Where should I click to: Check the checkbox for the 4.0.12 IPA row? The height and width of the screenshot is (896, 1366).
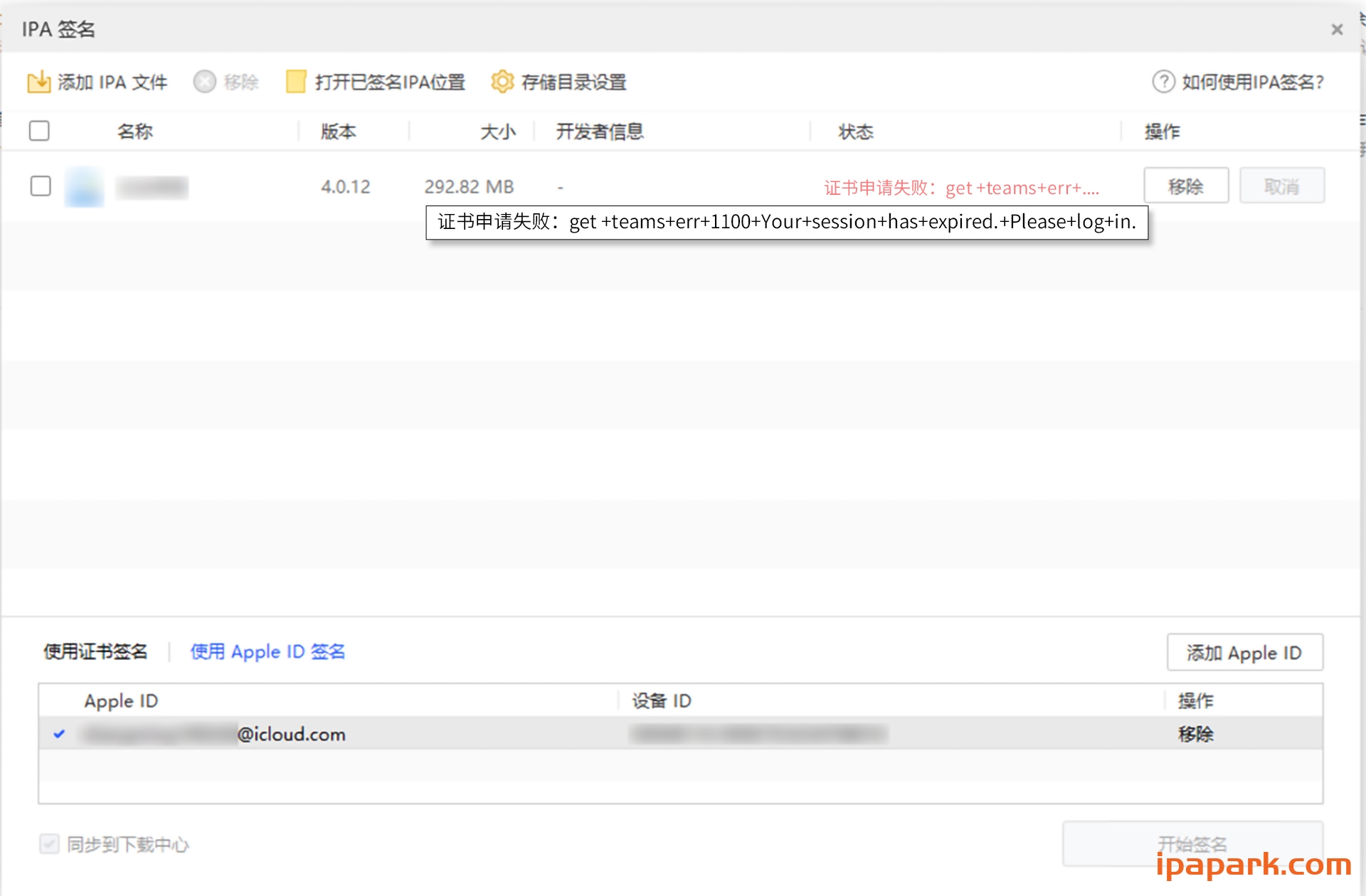[41, 186]
